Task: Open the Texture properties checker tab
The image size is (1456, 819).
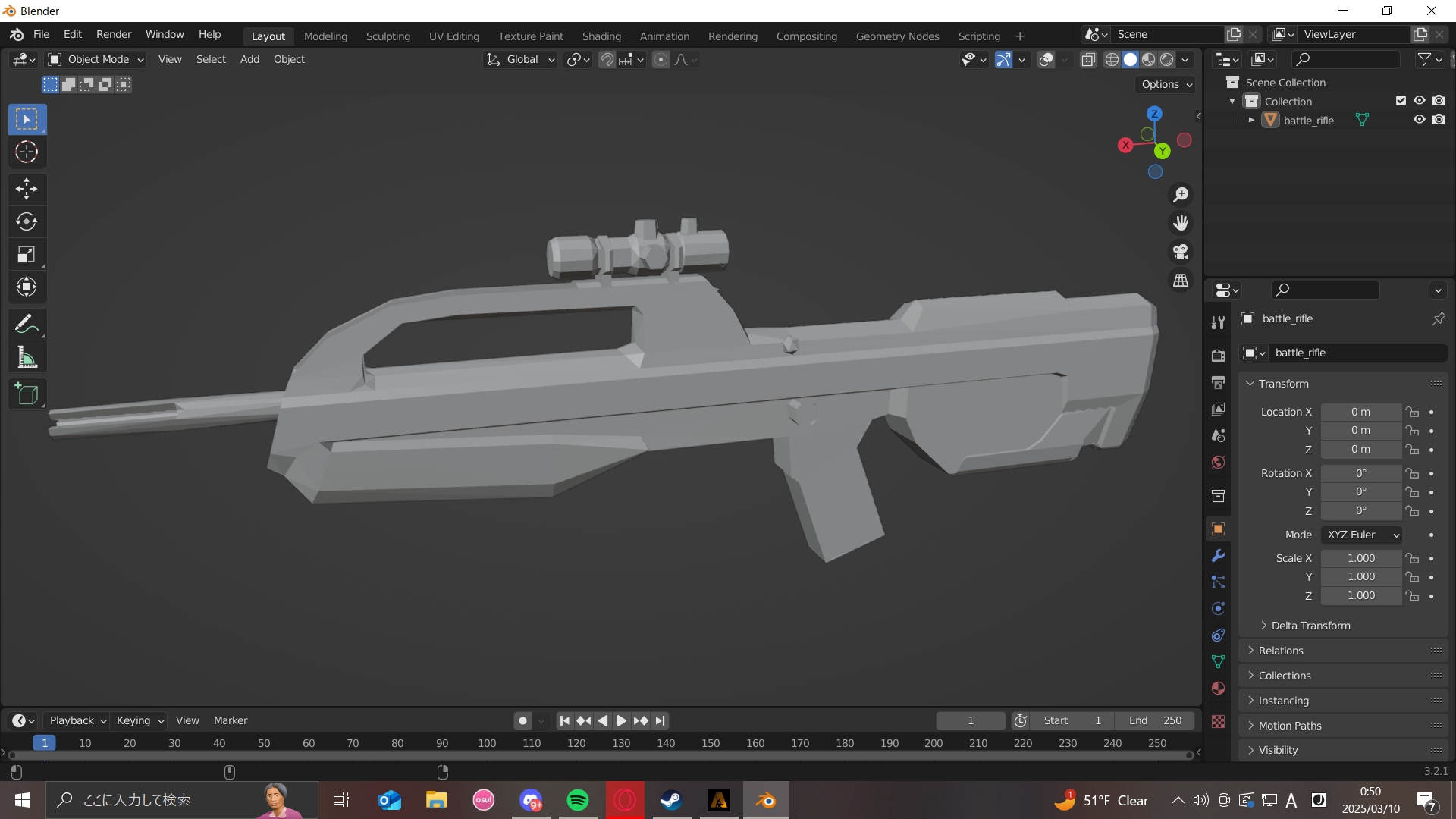Action: 1218,721
